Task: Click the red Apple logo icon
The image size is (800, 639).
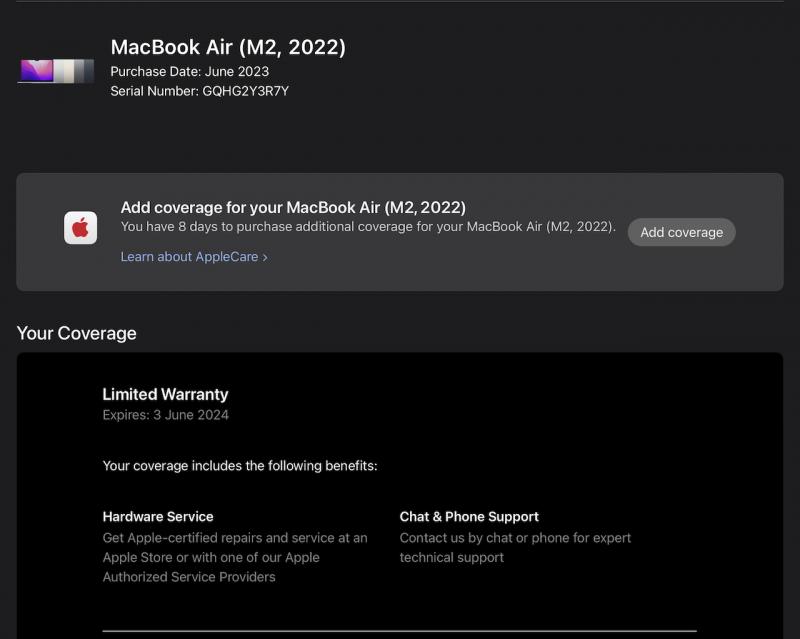Action: (81, 228)
